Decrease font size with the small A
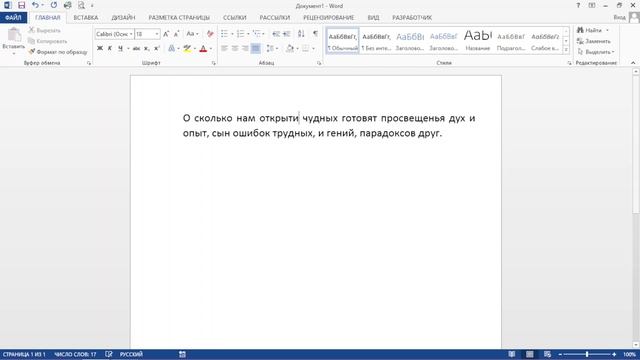 (176, 34)
